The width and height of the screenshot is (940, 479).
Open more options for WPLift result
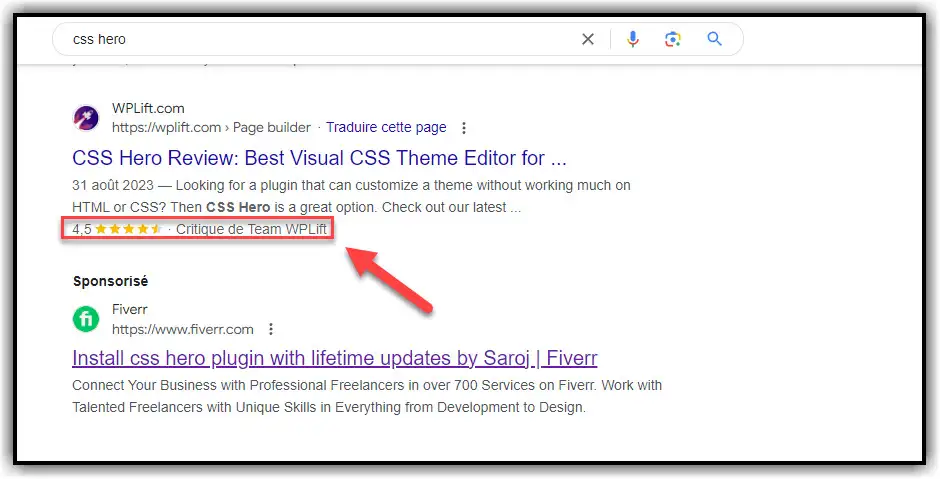[x=463, y=128]
